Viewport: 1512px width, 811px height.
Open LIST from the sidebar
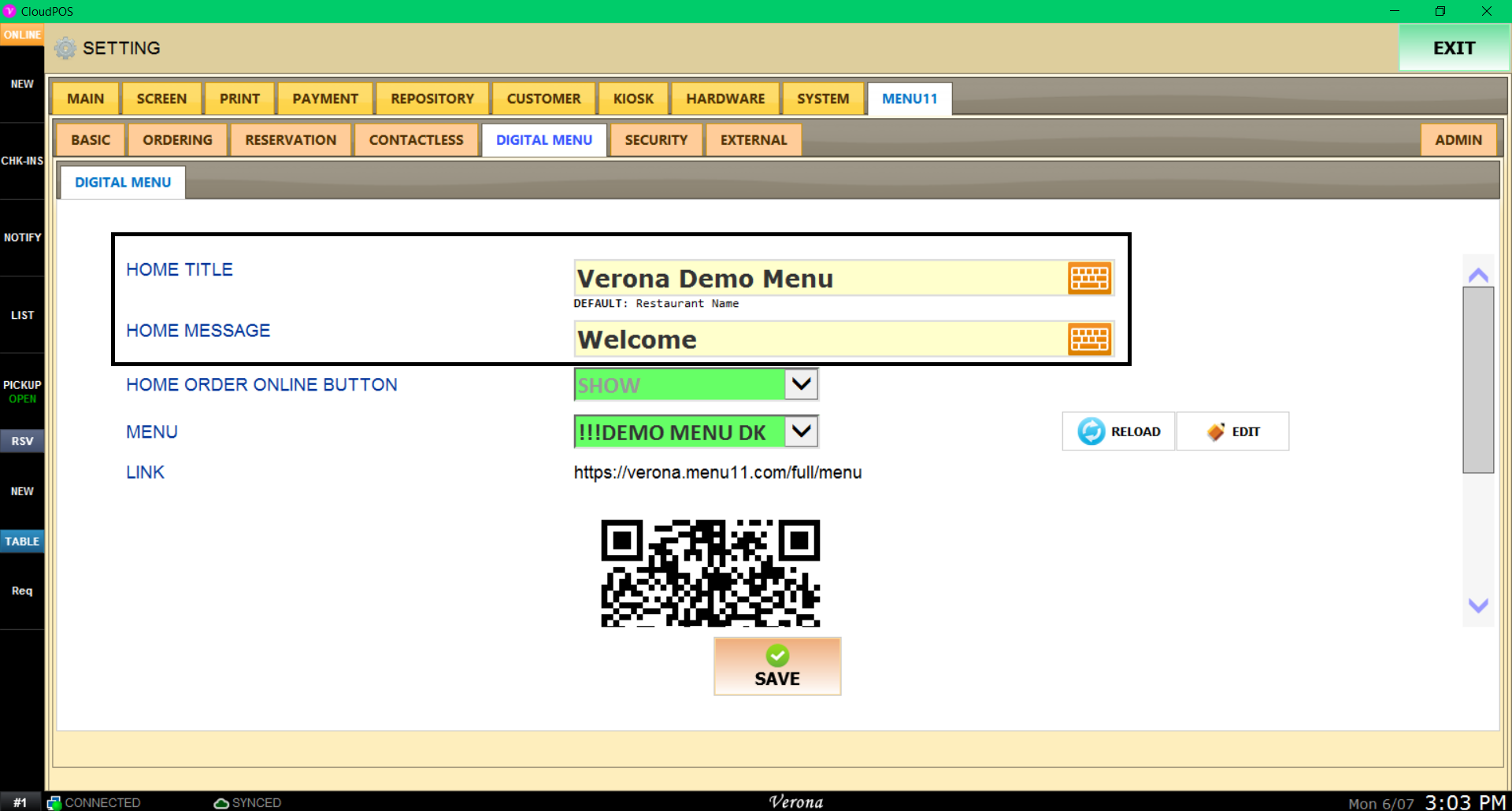tap(22, 315)
